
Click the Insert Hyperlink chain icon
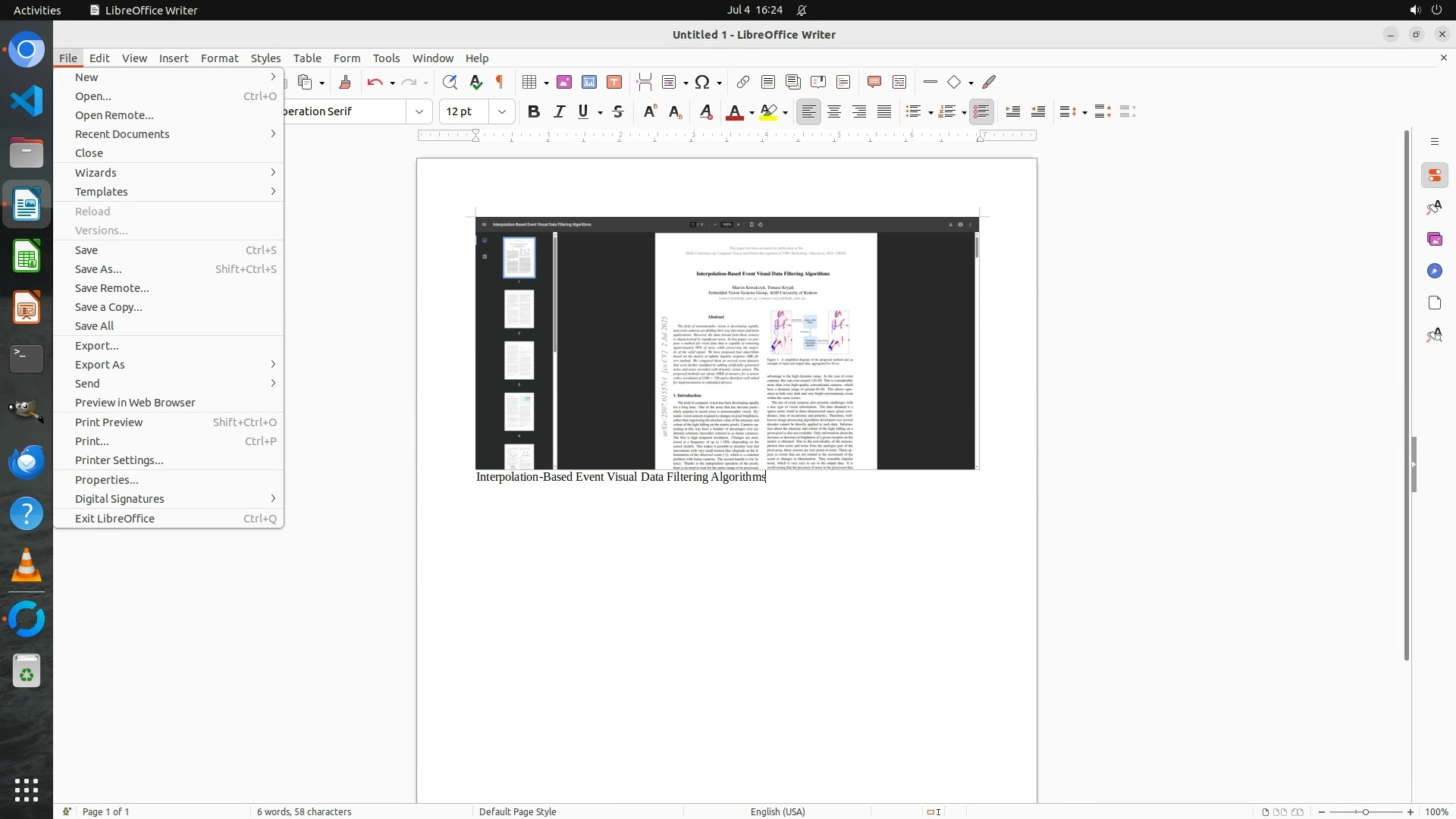click(x=743, y=82)
